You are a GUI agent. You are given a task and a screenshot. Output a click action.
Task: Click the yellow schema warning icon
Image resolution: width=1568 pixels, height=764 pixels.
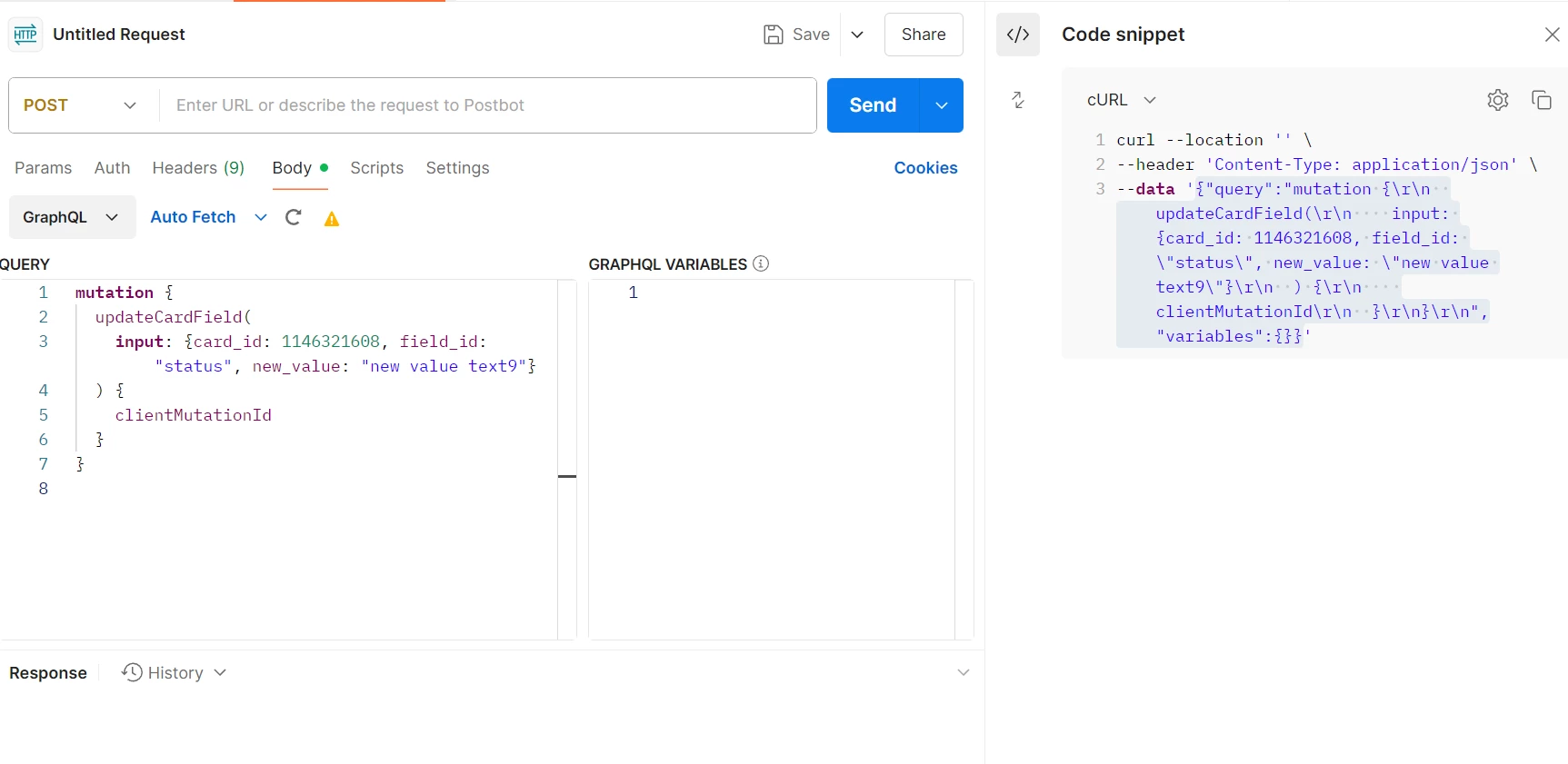(x=332, y=218)
